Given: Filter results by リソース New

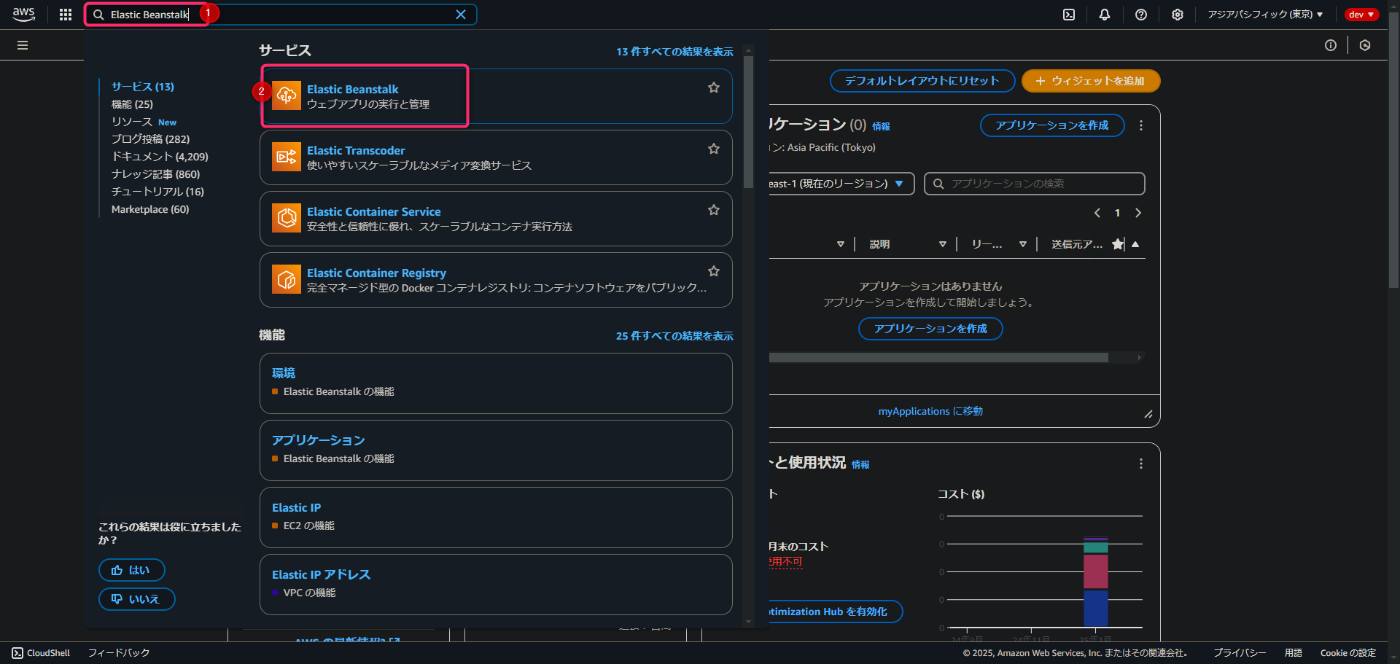Looking at the screenshot, I should click(144, 121).
